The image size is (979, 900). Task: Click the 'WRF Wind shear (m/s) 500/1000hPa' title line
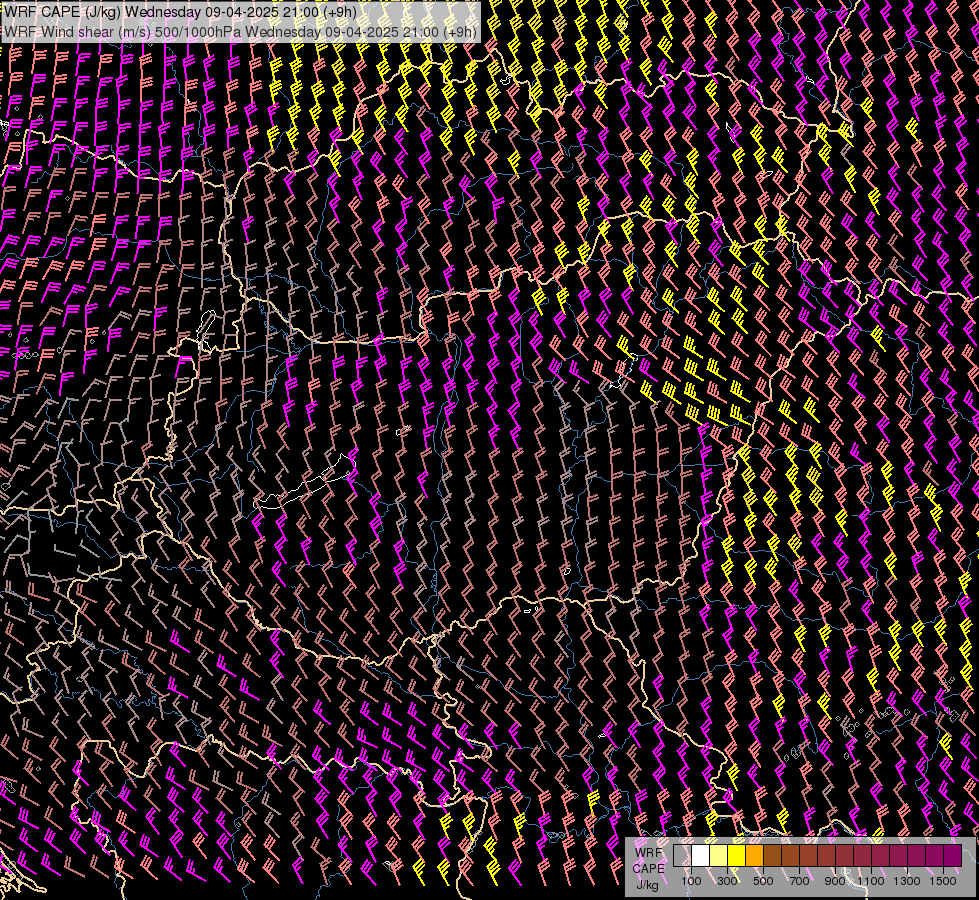240,32
